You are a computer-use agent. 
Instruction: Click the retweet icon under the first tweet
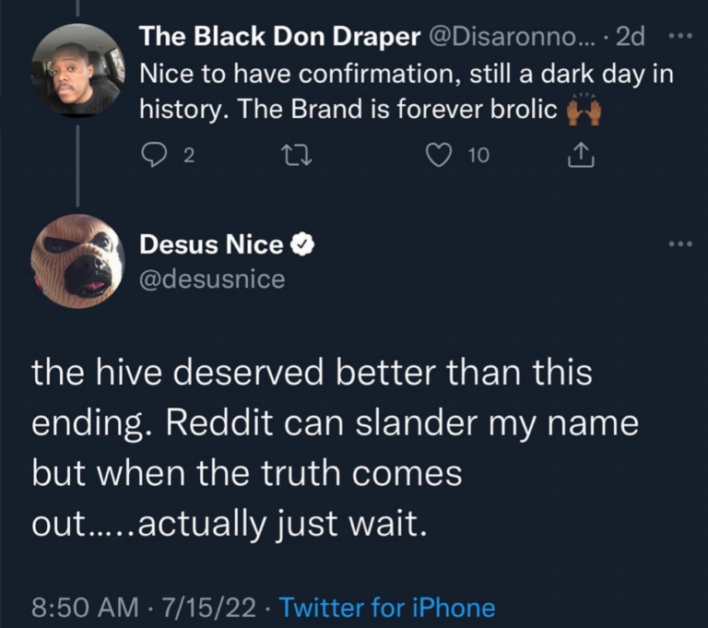click(297, 156)
